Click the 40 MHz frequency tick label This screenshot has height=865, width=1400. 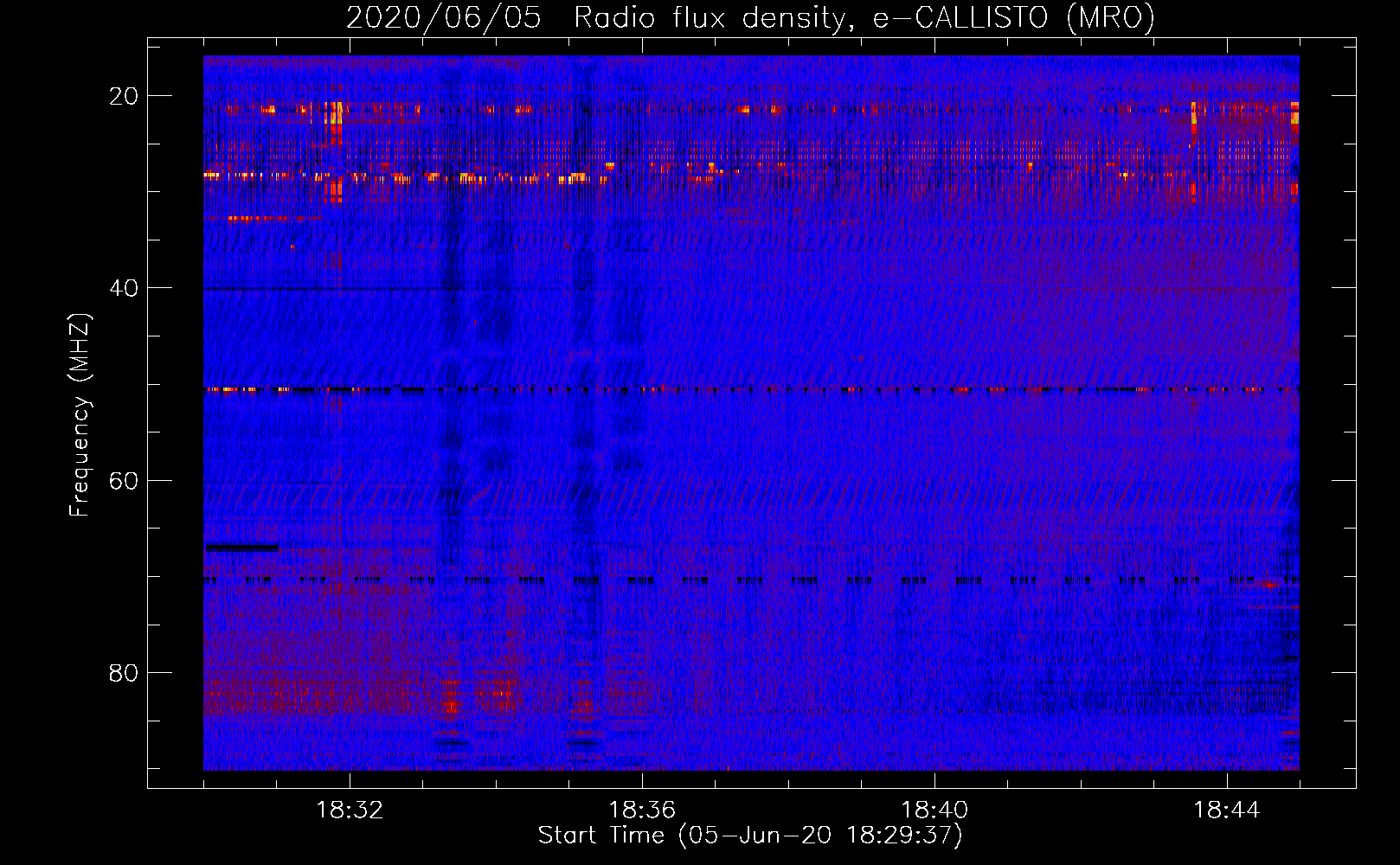(124, 288)
